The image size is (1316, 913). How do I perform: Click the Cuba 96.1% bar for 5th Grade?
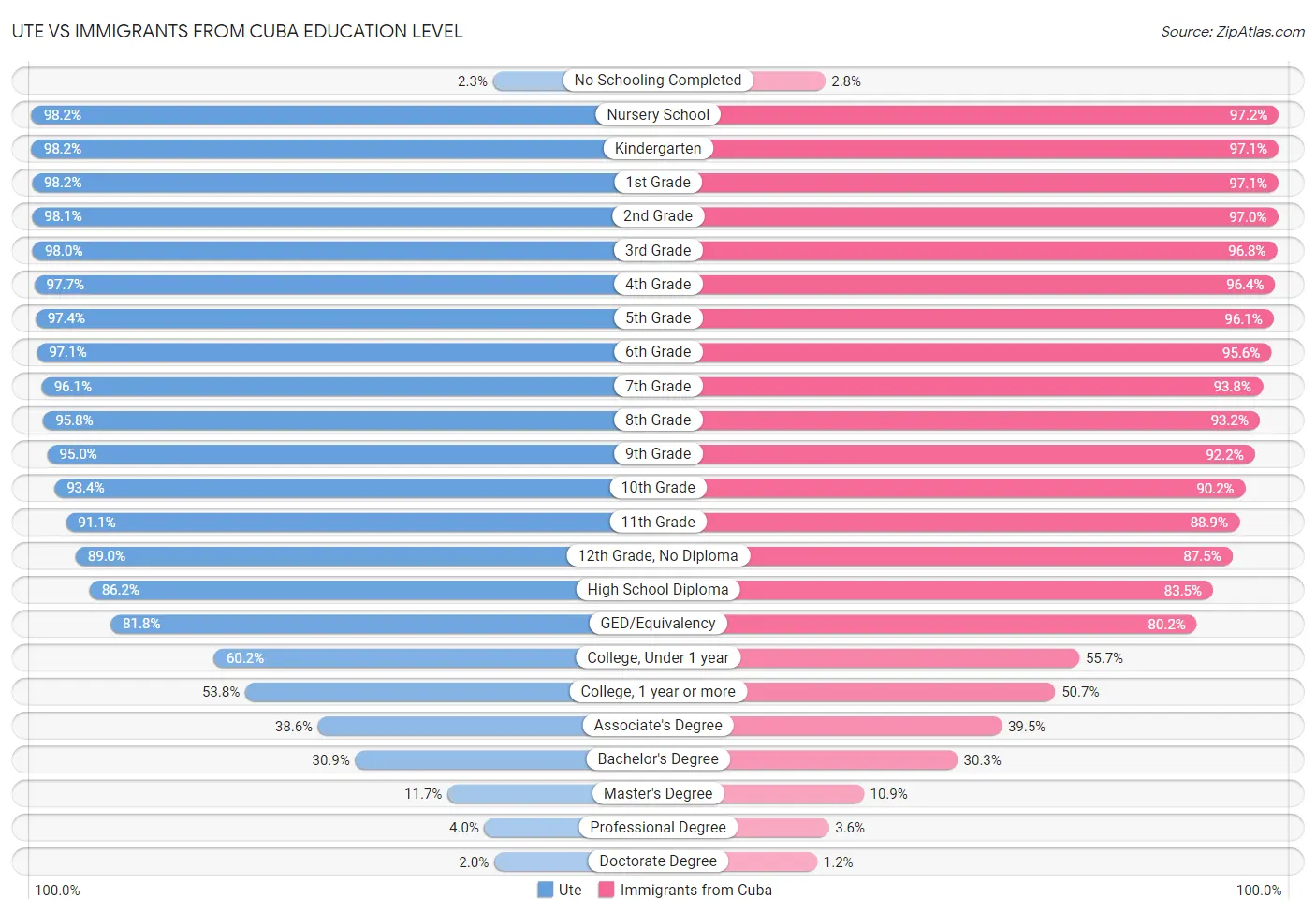point(987,318)
